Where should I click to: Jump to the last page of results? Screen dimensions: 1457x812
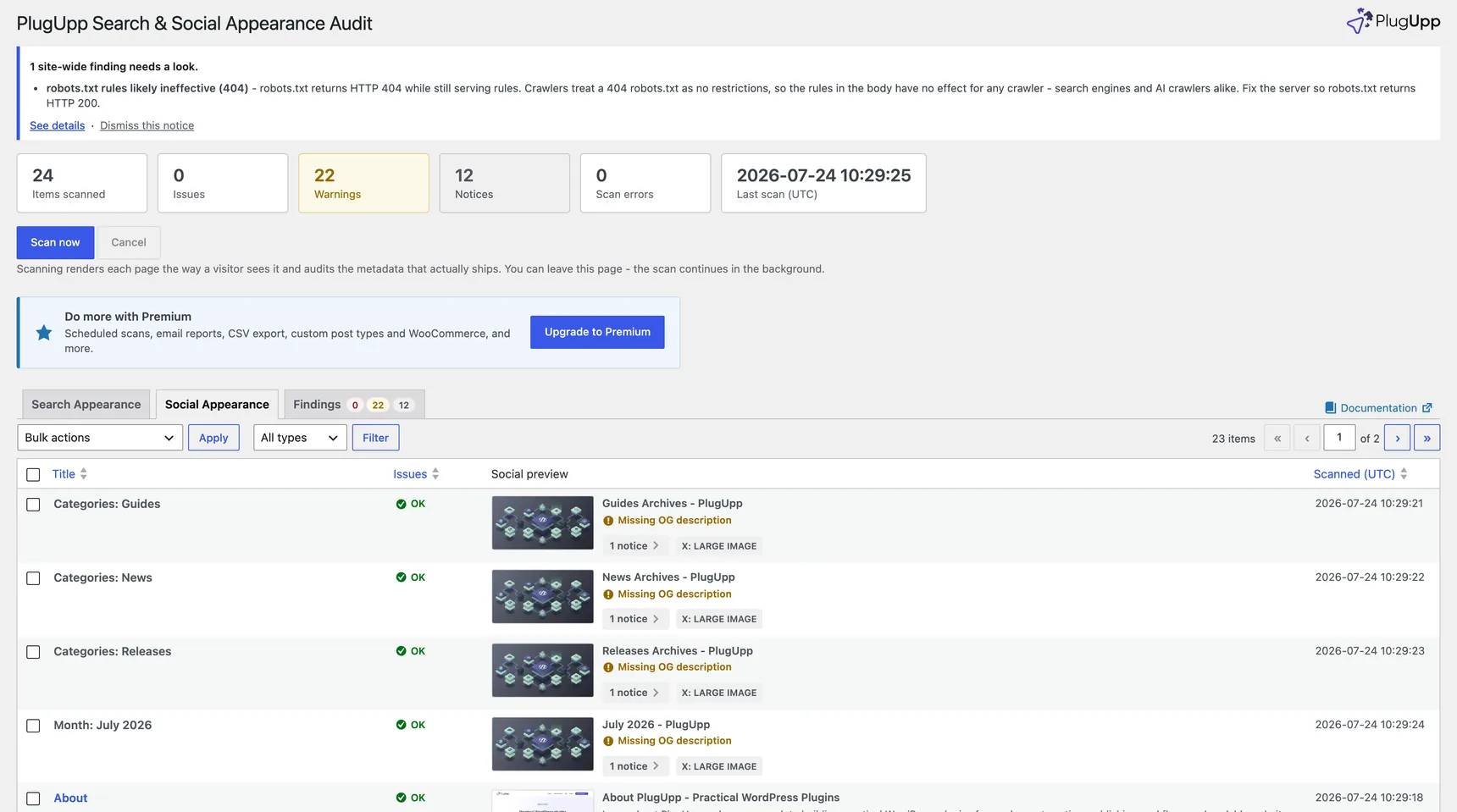1427,438
